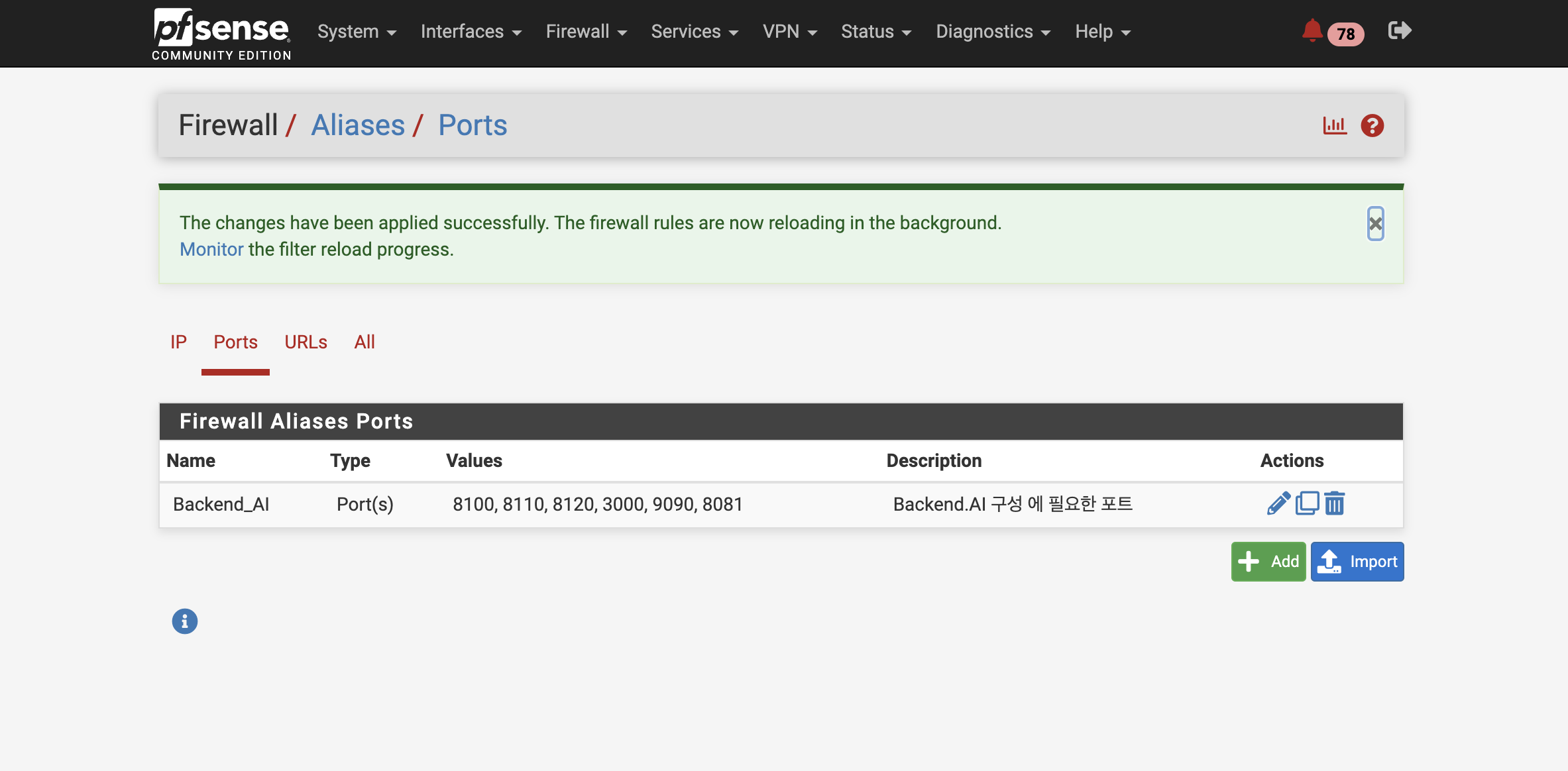Dismiss the success alert message
This screenshot has height=771, width=1568.
[x=1376, y=224]
